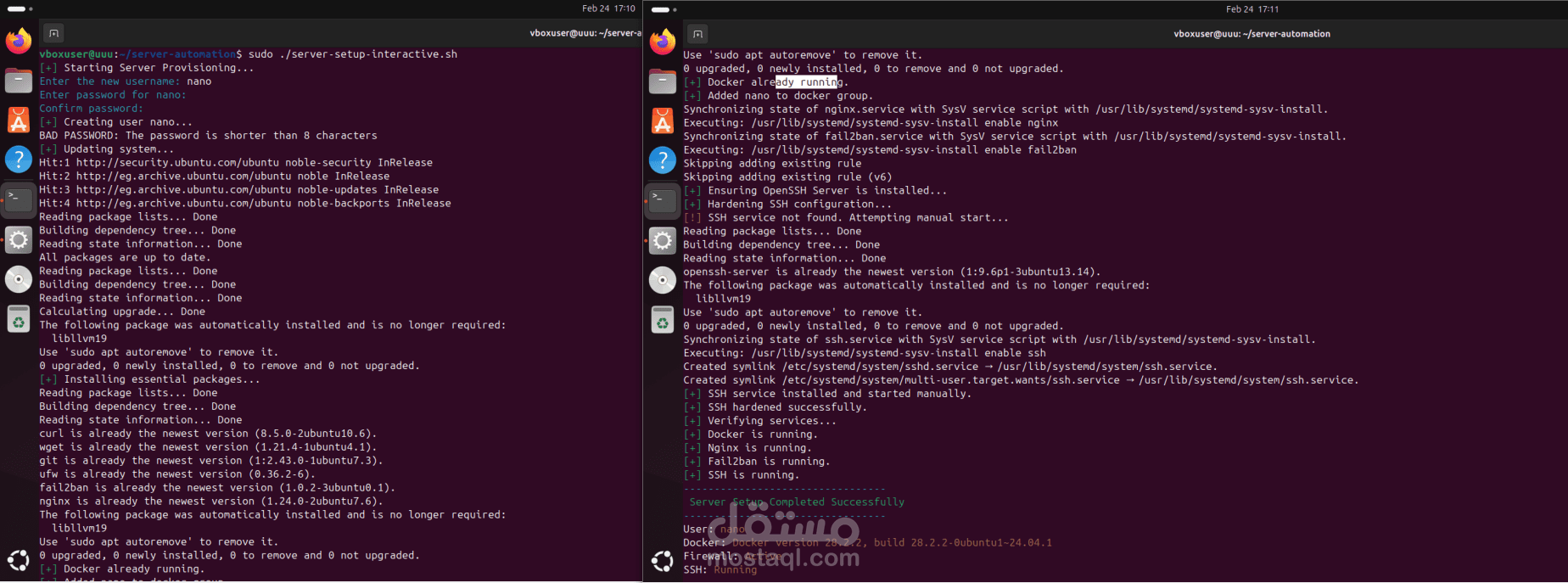Open Settings gear in the left screen's dock
Viewport: 1568px width, 583px height.
[19, 240]
